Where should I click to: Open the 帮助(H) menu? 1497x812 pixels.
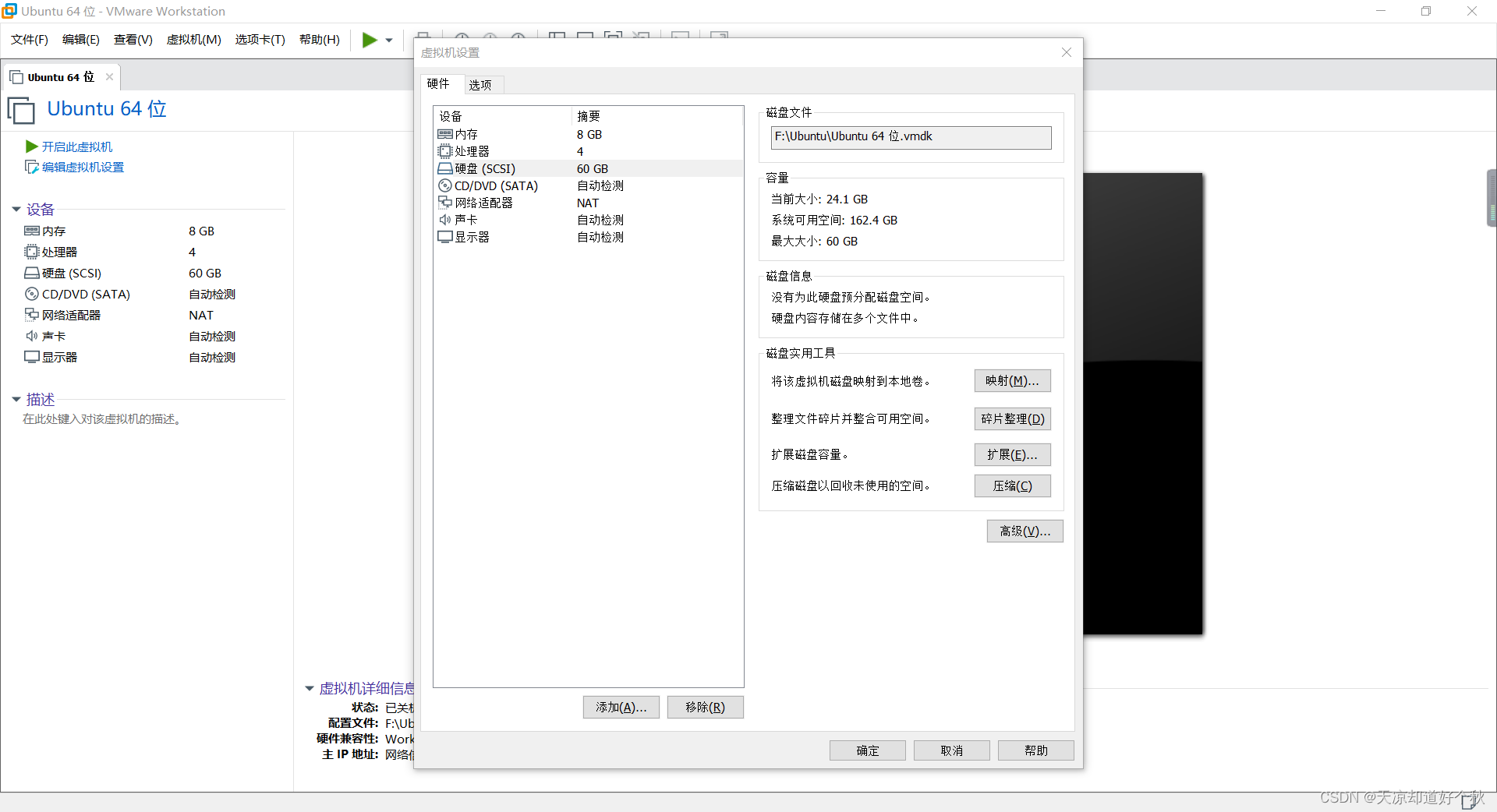pyautogui.click(x=320, y=40)
